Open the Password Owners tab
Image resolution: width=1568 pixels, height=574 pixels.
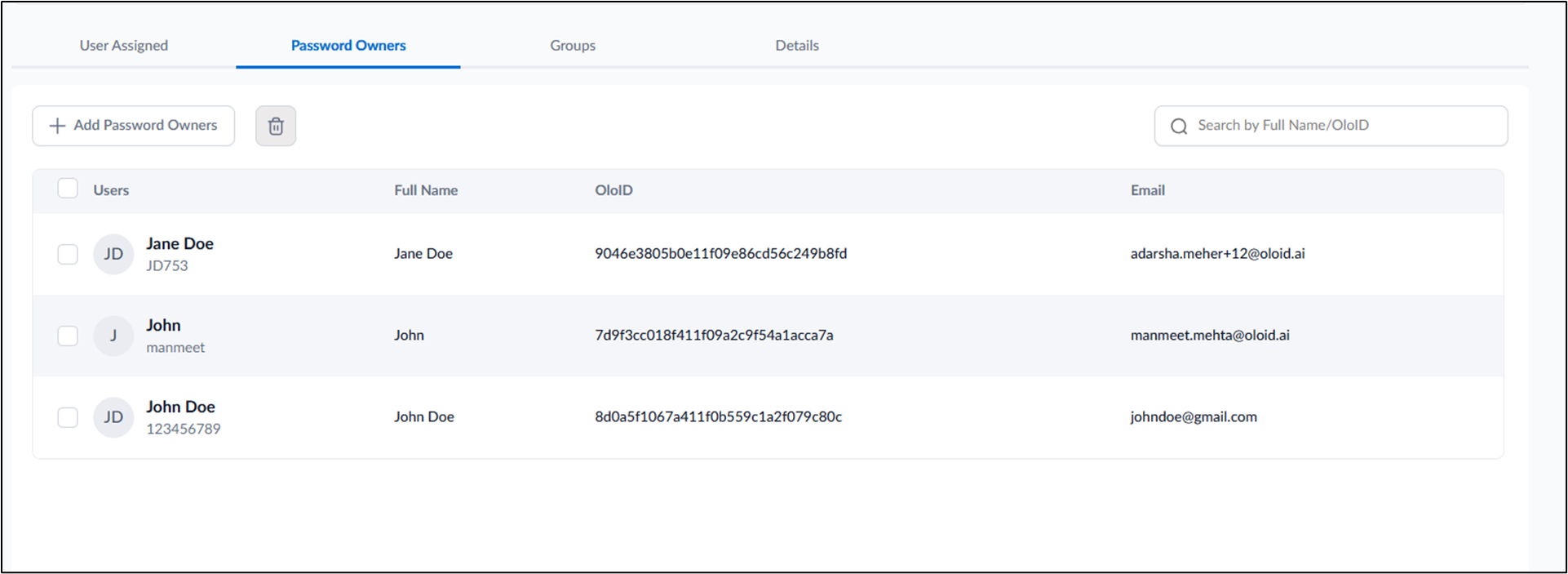click(348, 46)
